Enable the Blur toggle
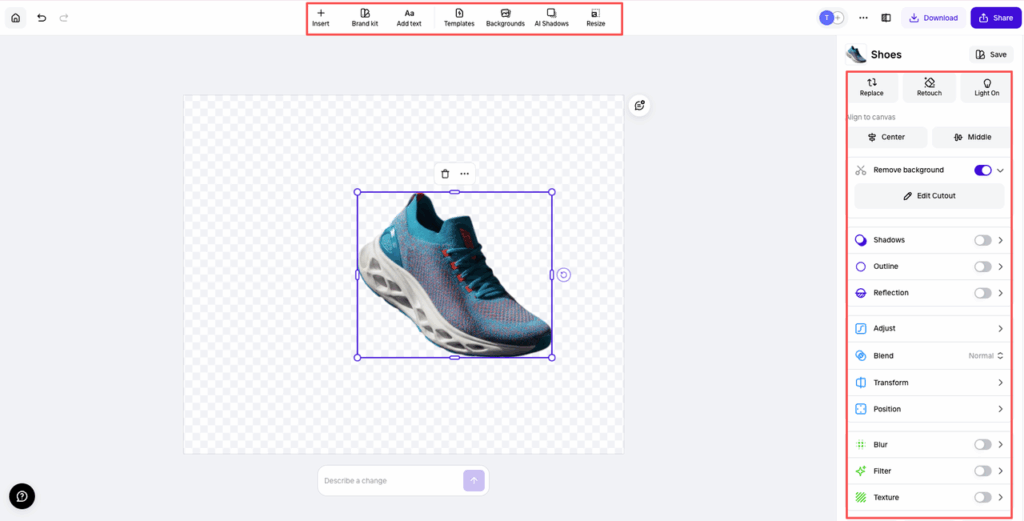 click(983, 445)
